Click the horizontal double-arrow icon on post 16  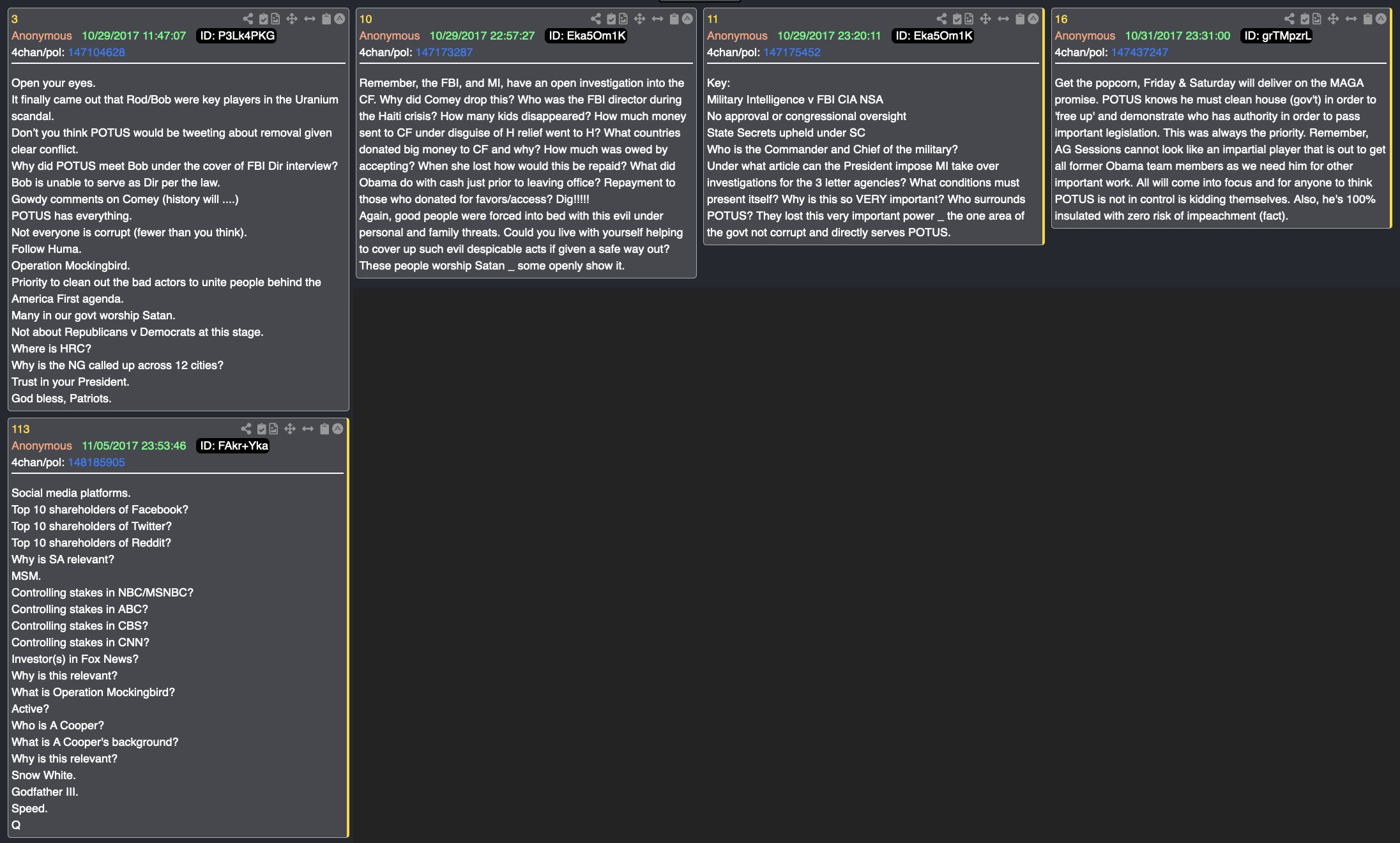pyautogui.click(x=1351, y=19)
